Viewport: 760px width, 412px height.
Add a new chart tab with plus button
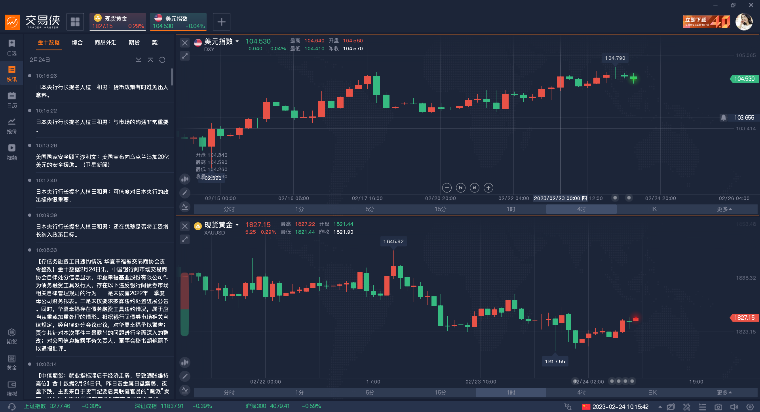(222, 22)
